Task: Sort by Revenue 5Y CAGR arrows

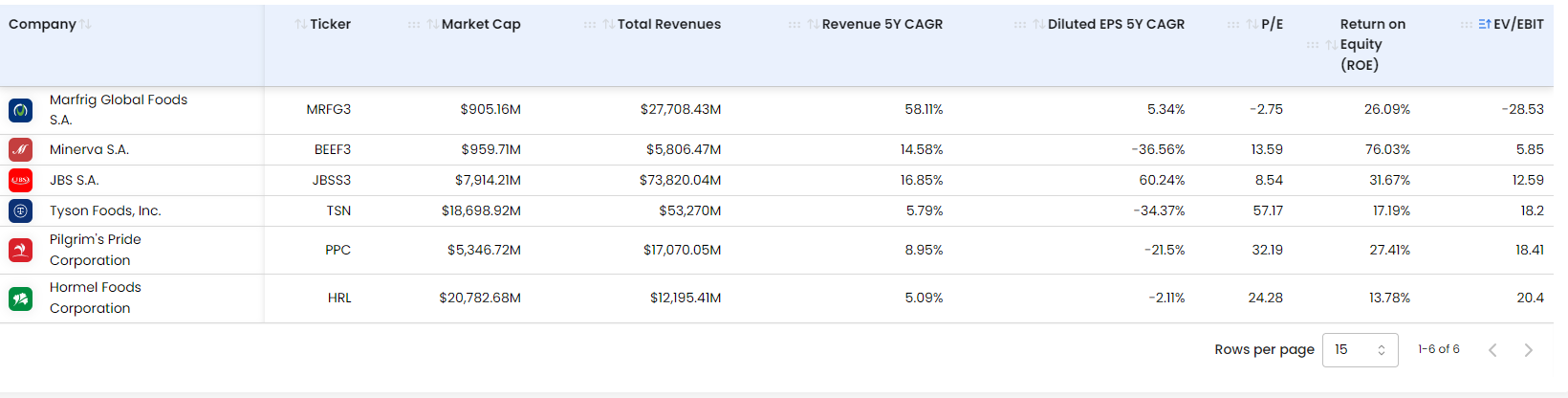Action: (814, 24)
